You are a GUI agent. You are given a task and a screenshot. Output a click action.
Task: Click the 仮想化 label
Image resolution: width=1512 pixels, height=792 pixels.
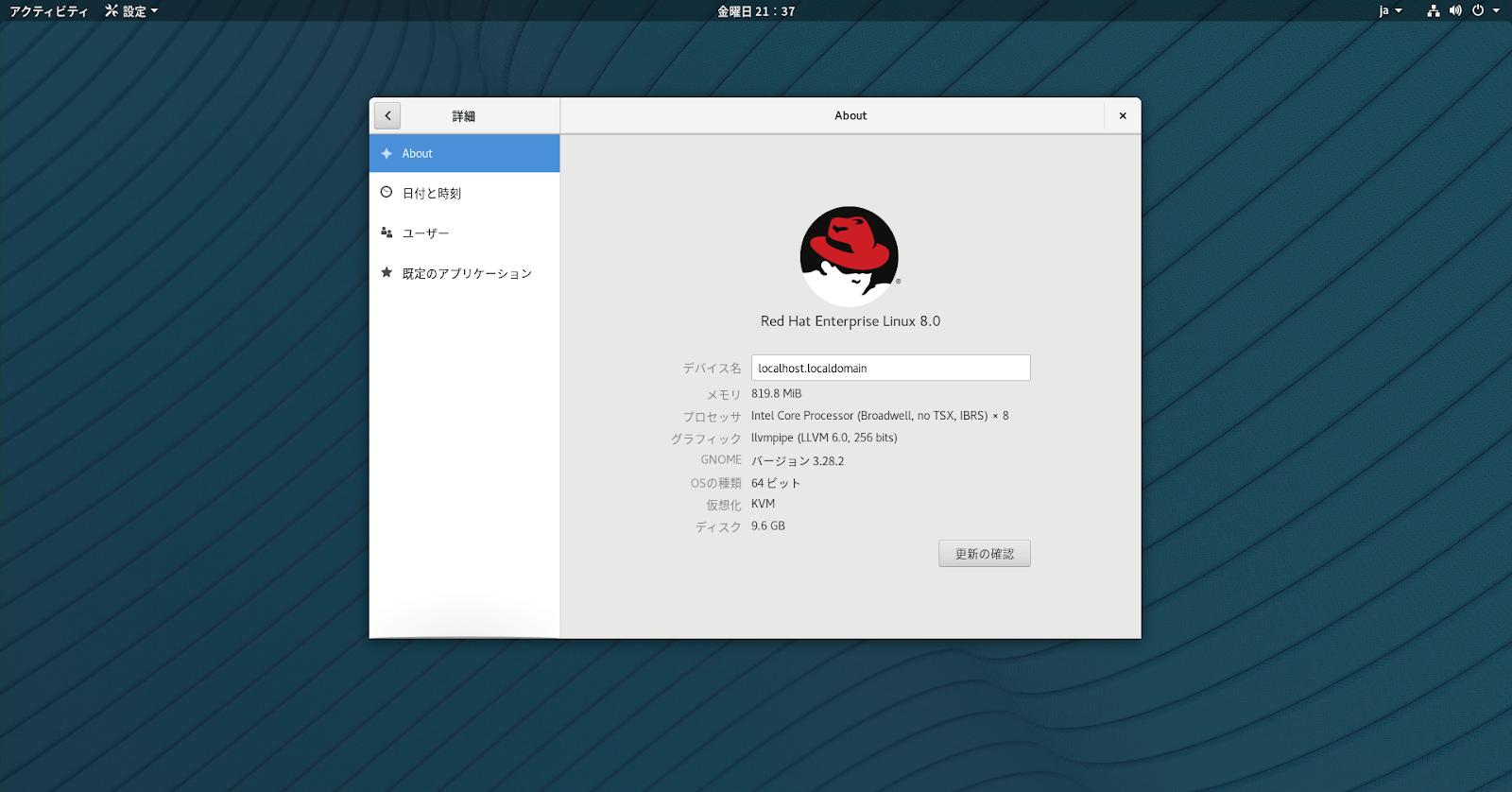click(x=724, y=505)
